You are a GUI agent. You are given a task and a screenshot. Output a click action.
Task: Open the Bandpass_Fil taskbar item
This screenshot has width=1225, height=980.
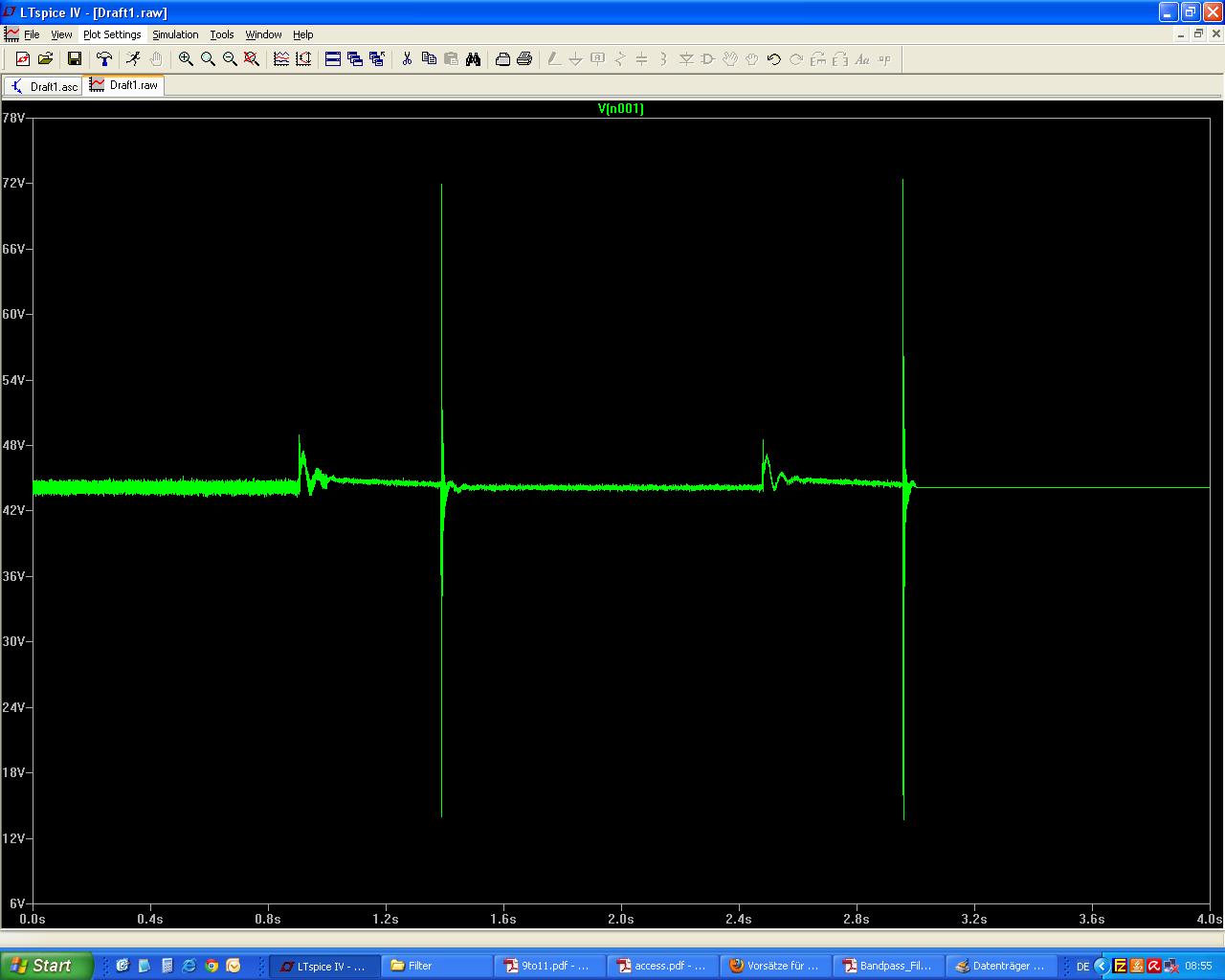tap(887, 966)
